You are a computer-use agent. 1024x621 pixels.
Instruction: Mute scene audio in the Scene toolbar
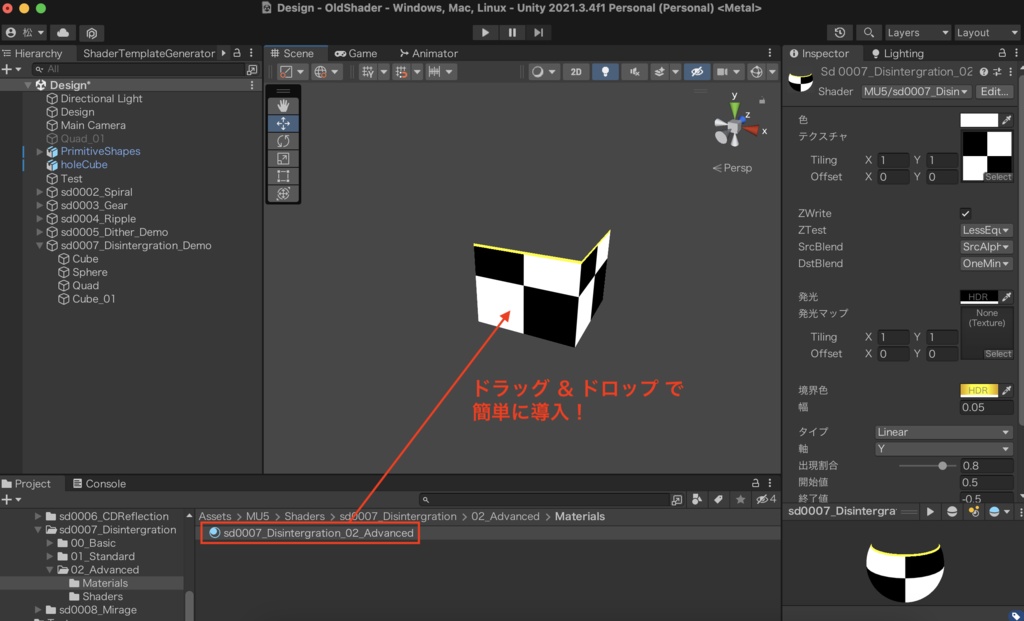pyautogui.click(x=634, y=71)
